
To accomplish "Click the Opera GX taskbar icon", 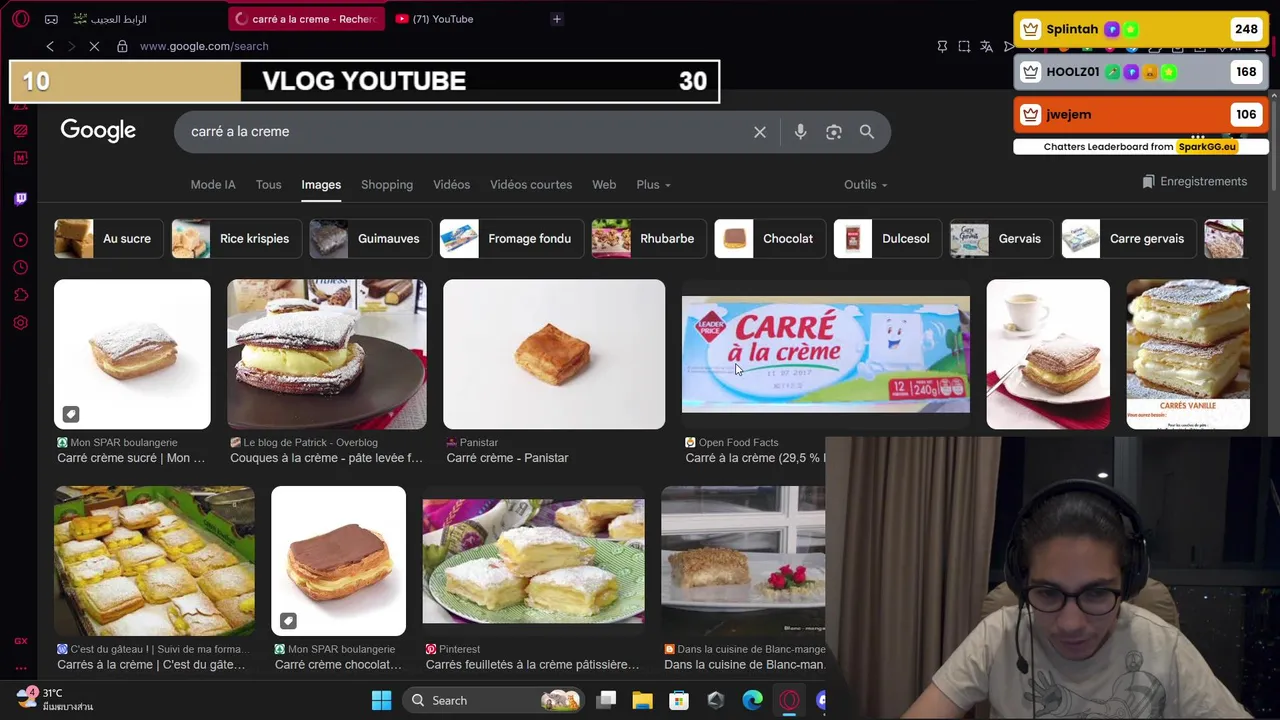I will pos(789,700).
